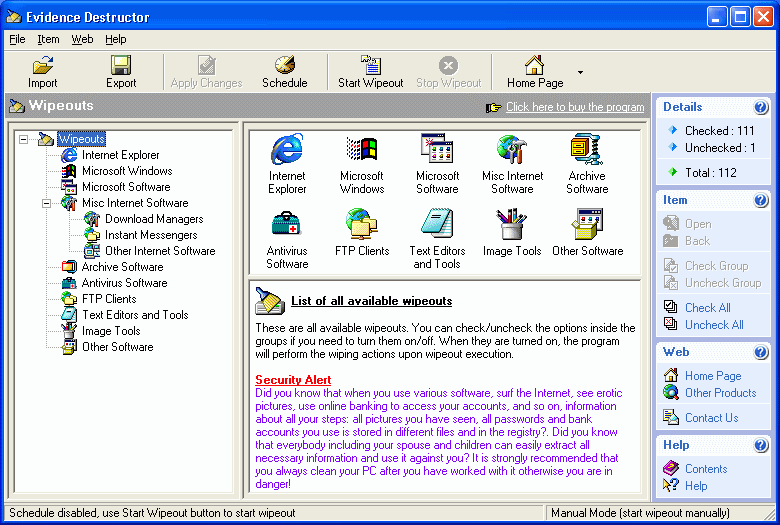Screen dimensions: 780x525
Task: Click the large Archive Software group icon
Action: point(587,149)
